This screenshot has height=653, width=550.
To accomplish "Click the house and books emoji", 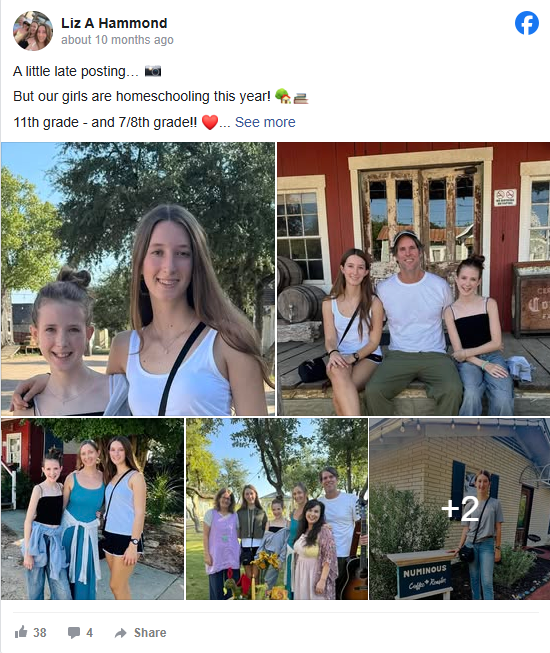I will [x=291, y=96].
